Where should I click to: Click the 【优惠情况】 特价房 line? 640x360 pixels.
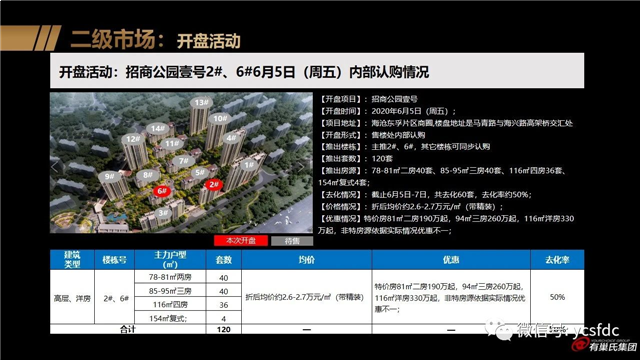click(446, 224)
